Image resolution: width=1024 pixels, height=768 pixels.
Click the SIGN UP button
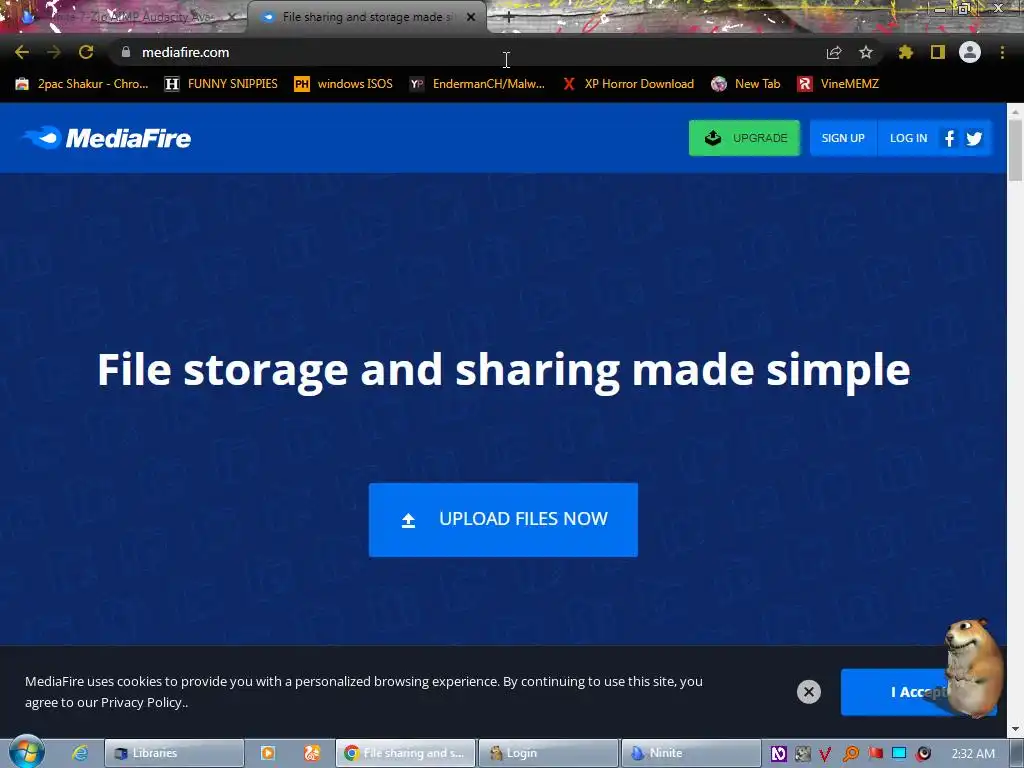click(843, 138)
